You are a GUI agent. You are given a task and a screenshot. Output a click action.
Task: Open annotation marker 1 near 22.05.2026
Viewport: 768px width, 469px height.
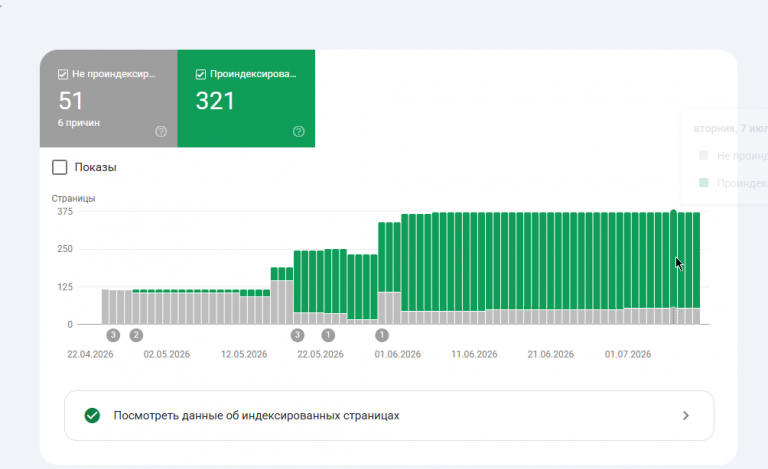(x=328, y=335)
